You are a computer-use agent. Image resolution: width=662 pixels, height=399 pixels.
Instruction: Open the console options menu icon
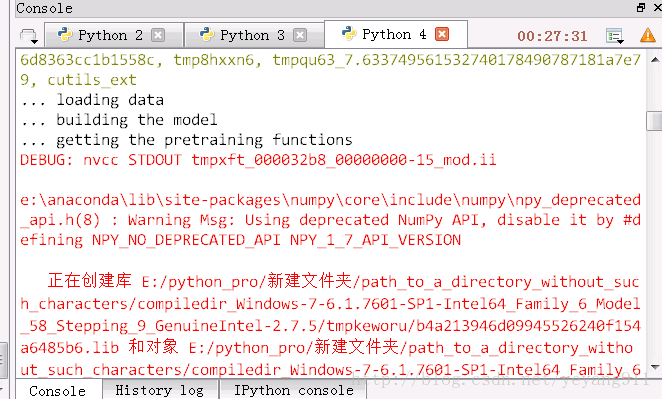(615, 36)
